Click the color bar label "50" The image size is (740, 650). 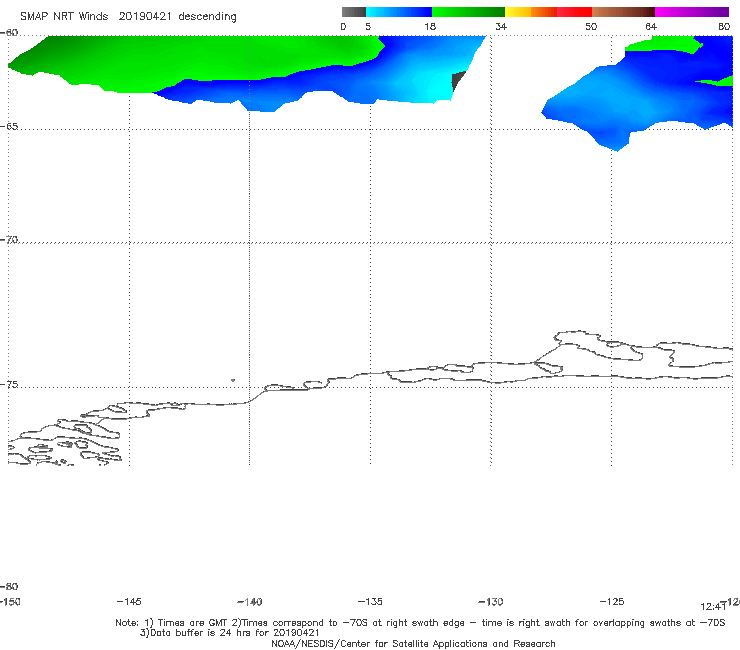591,26
